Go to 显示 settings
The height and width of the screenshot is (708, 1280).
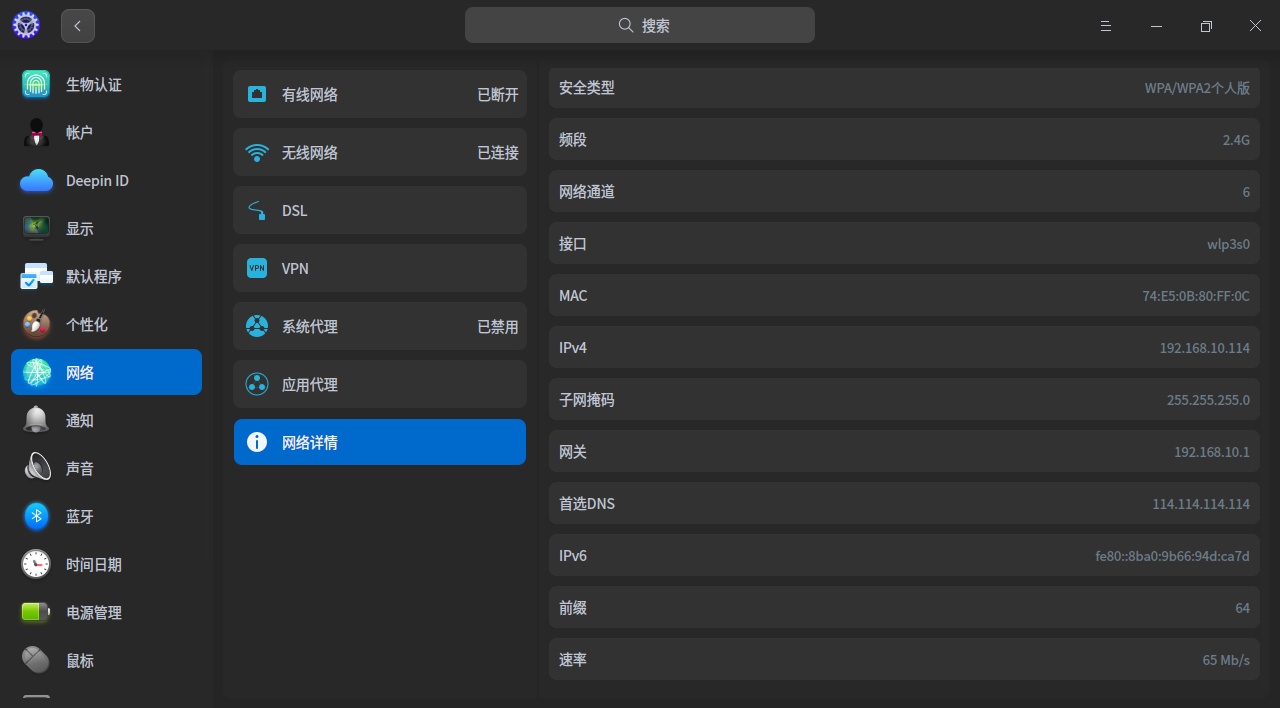pos(80,229)
